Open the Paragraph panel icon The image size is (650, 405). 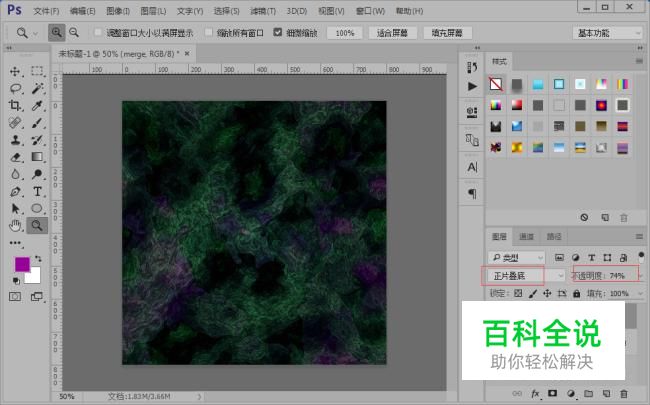472,194
